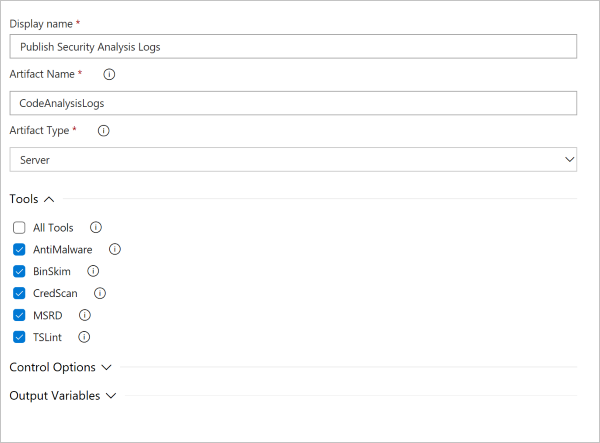The height and width of the screenshot is (443, 600).
Task: Click the info icon next to MSRD
Action: [84, 315]
